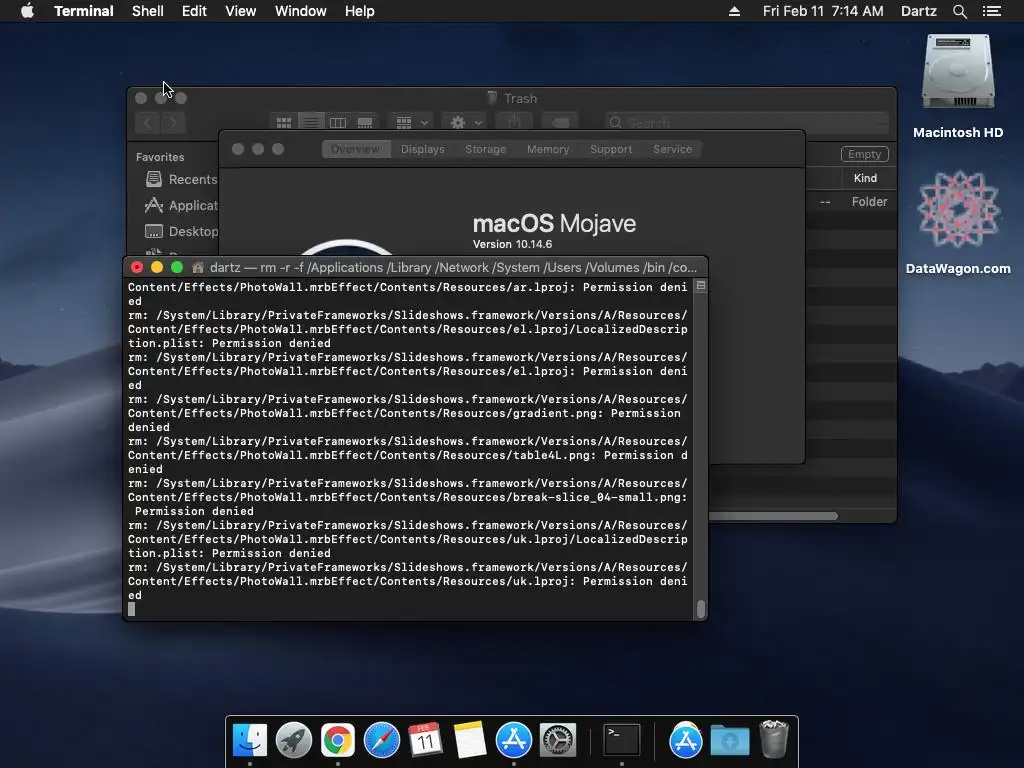This screenshot has height=768, width=1024.
Task: Click Search field in Trash window
Action: pos(746,122)
